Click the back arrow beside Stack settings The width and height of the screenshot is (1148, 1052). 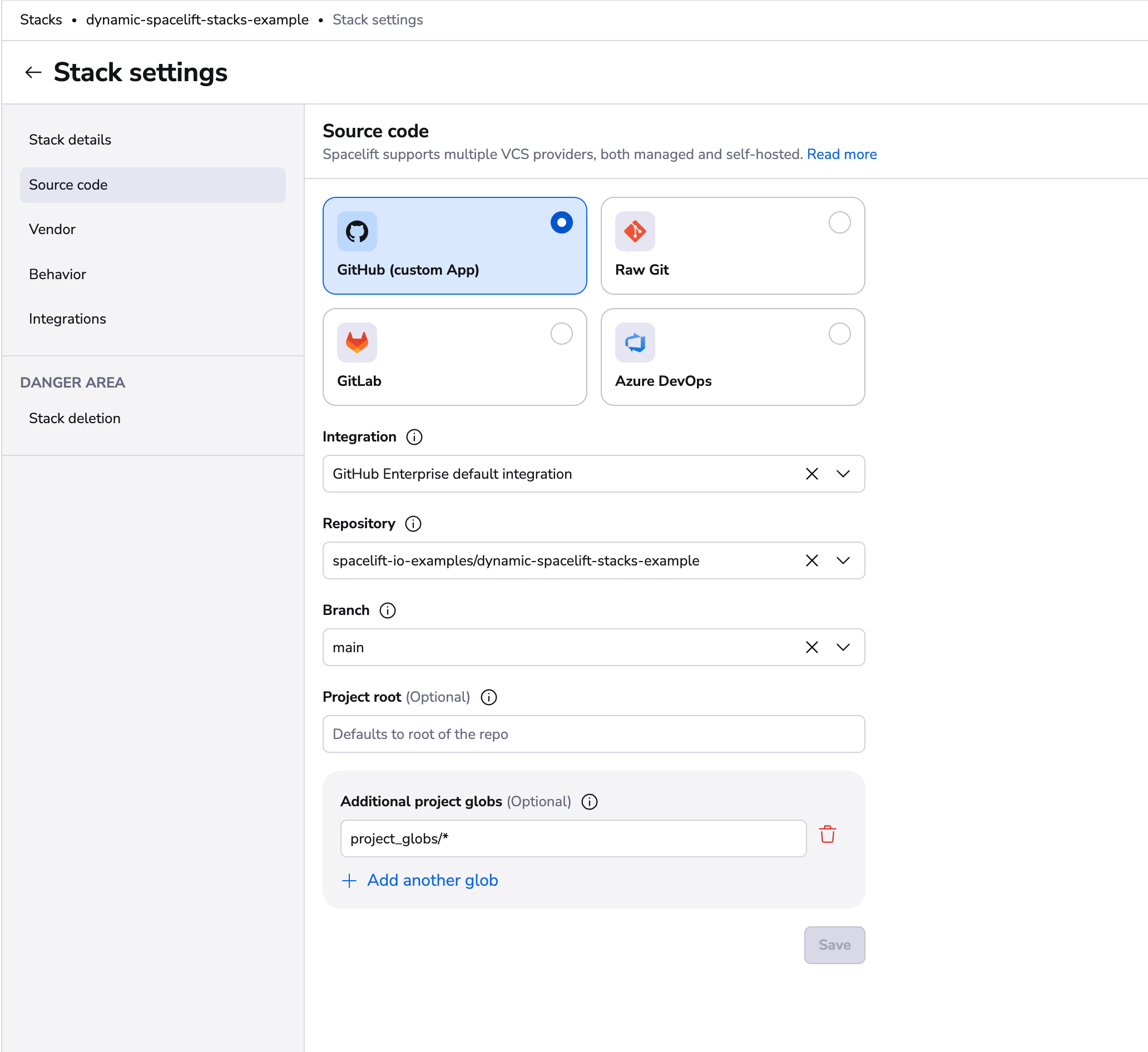click(x=33, y=72)
